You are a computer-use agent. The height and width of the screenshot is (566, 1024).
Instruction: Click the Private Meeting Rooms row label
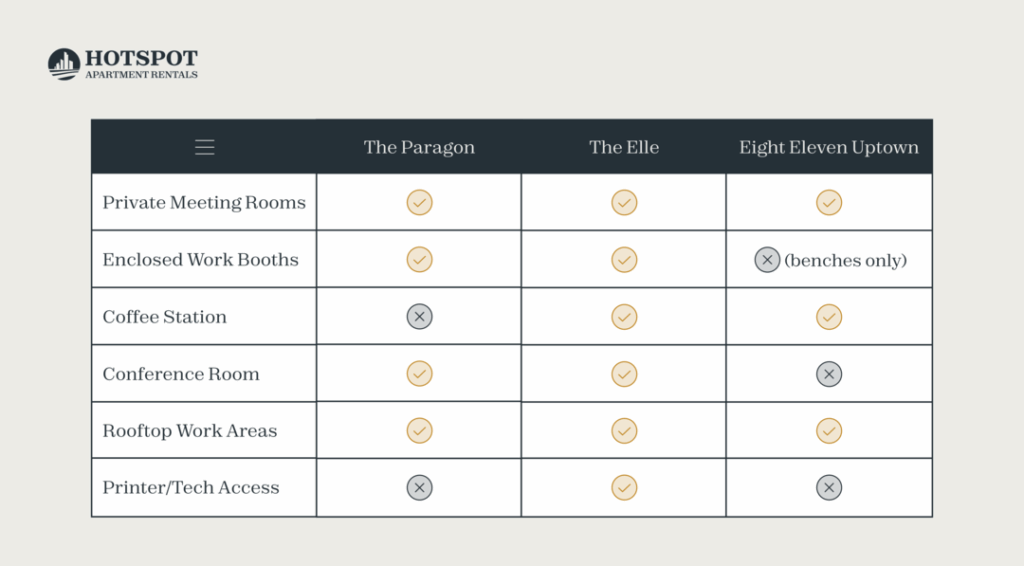204,202
